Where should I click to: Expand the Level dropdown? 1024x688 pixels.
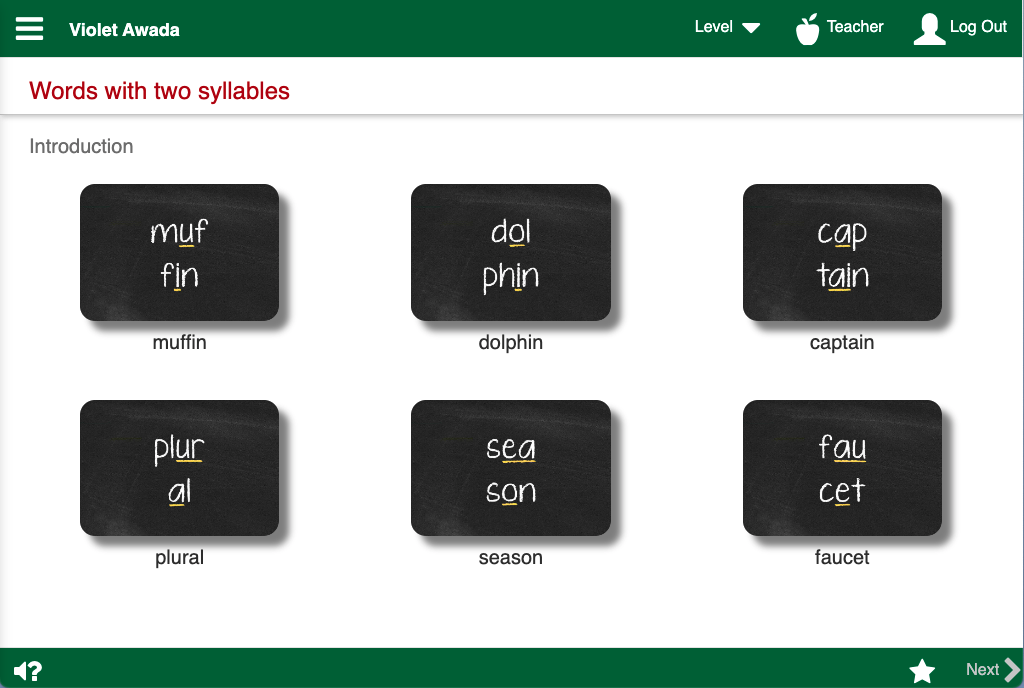tap(727, 27)
